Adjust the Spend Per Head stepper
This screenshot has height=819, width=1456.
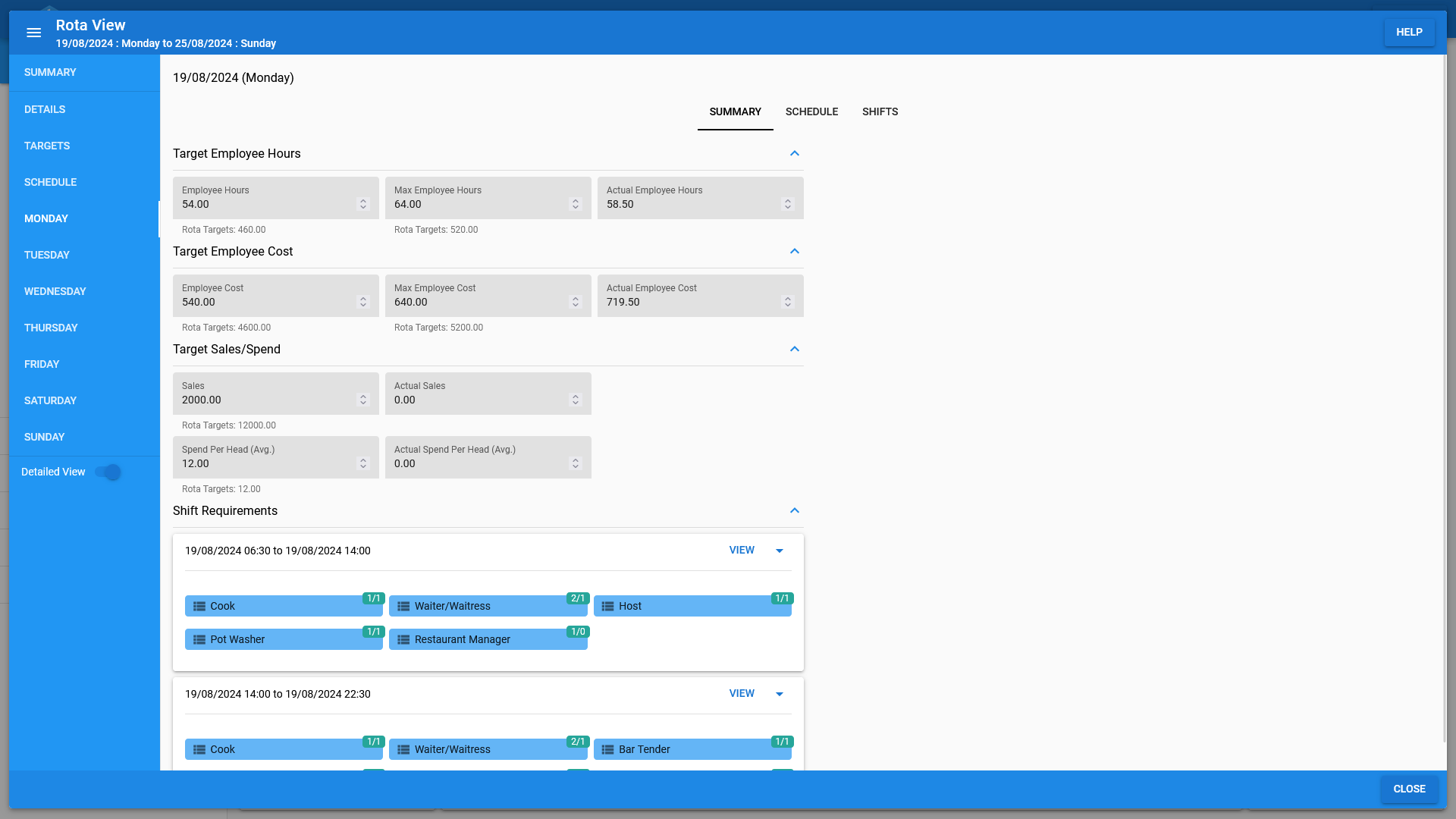pyautogui.click(x=363, y=463)
